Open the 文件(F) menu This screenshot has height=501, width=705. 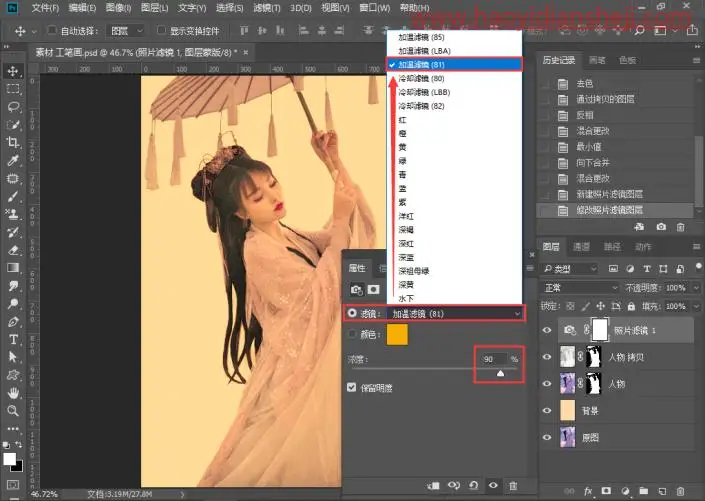tap(45, 8)
